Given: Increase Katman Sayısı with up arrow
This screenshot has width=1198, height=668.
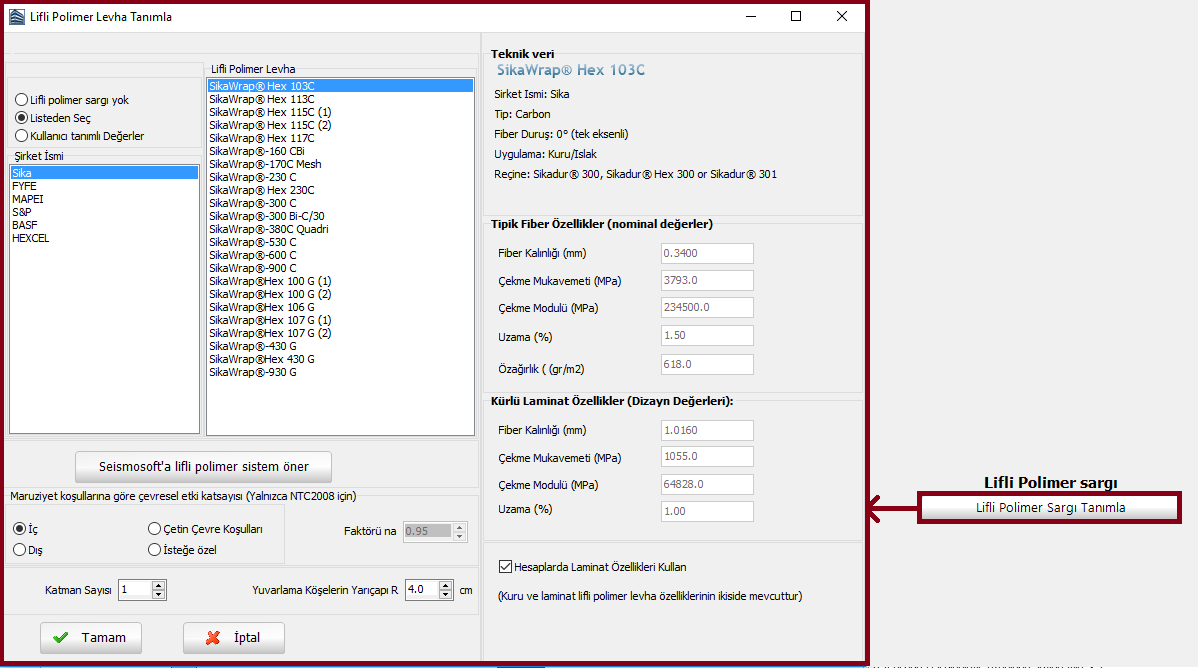Looking at the screenshot, I should click(158, 585).
